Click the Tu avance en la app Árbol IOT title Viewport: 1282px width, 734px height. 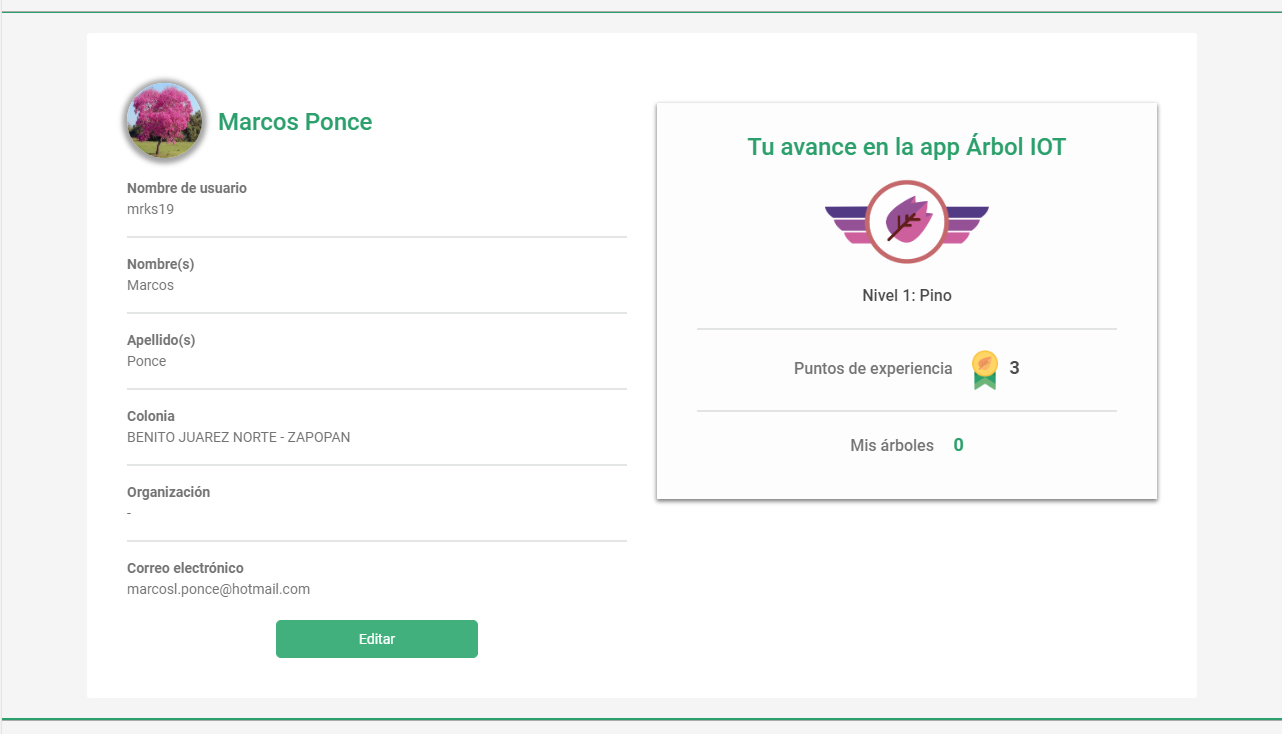(907, 147)
